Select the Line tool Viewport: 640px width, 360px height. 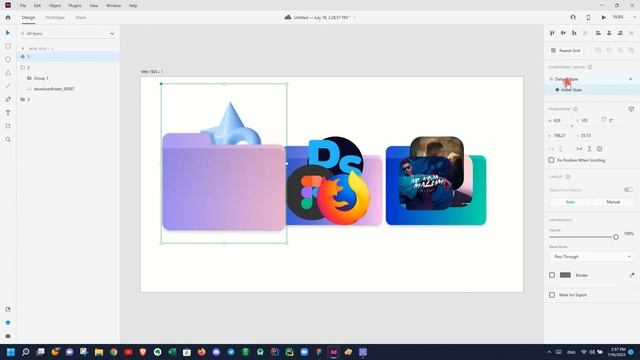click(8, 86)
